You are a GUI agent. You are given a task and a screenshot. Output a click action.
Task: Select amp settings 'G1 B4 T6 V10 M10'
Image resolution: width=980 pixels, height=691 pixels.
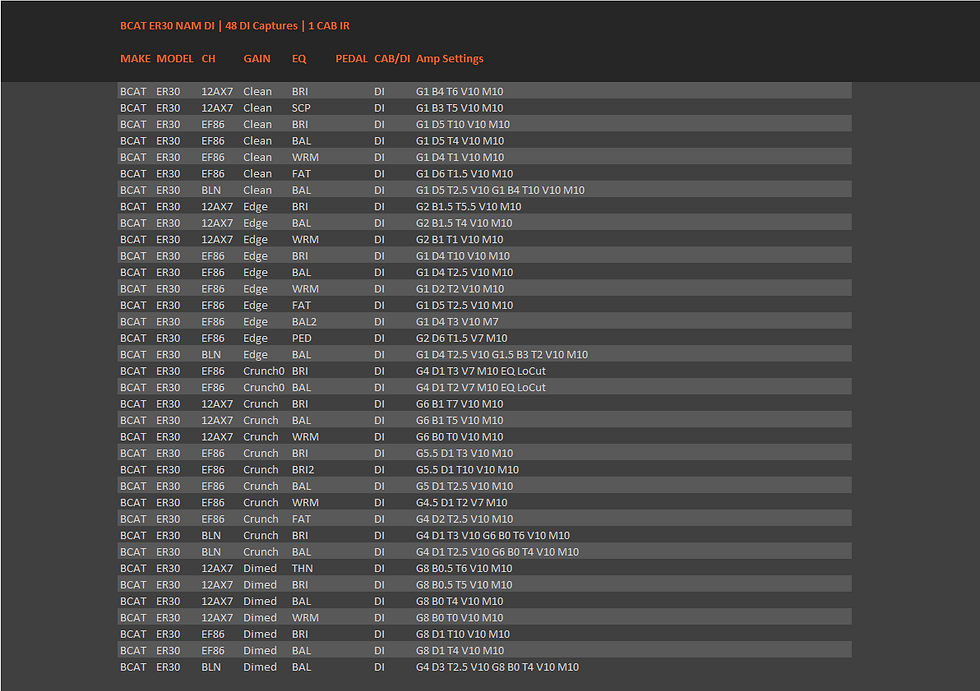tap(459, 92)
